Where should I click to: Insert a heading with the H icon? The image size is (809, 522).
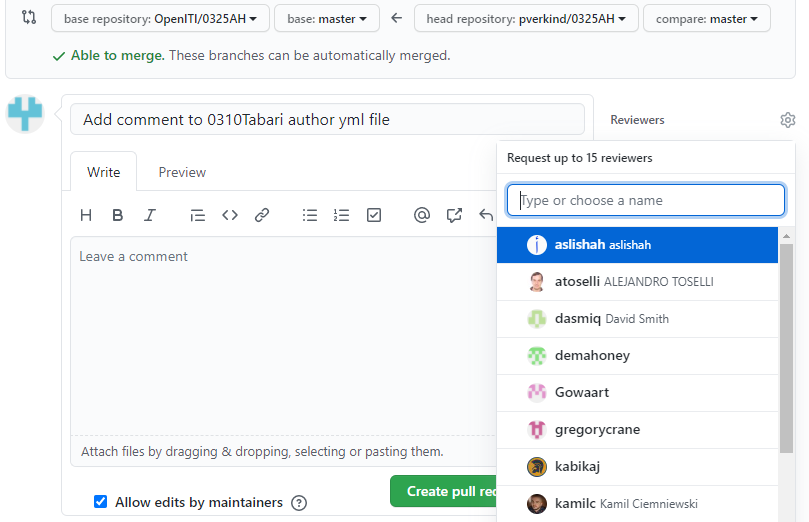[86, 215]
